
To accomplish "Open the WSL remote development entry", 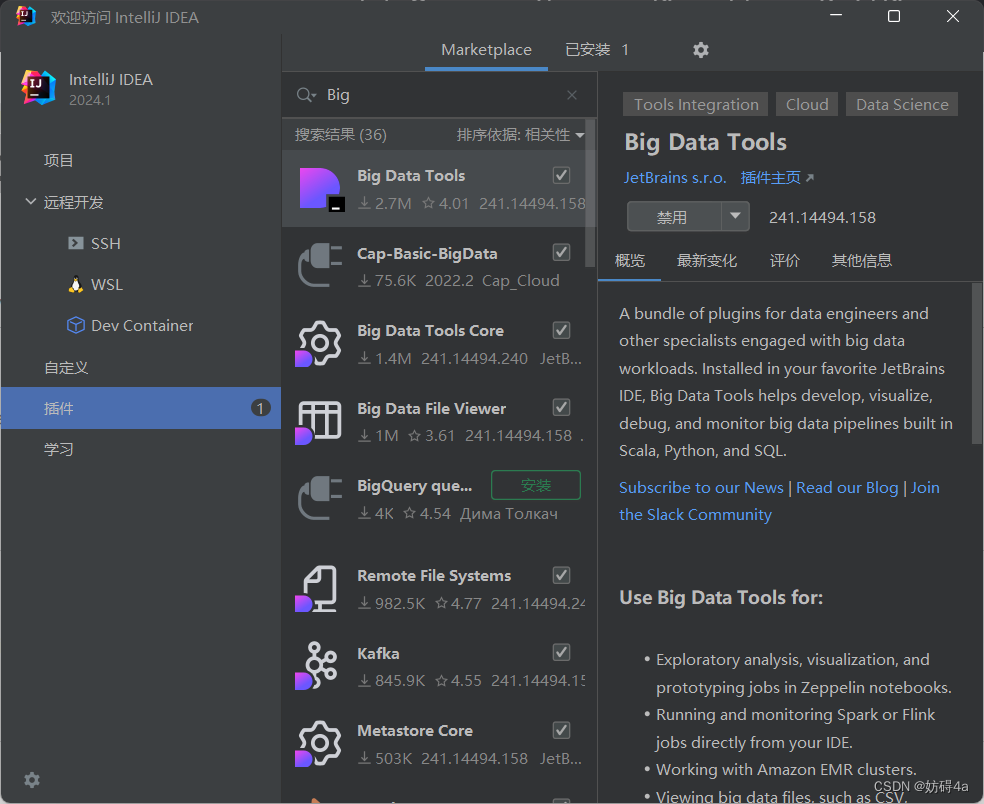I will coord(95,284).
